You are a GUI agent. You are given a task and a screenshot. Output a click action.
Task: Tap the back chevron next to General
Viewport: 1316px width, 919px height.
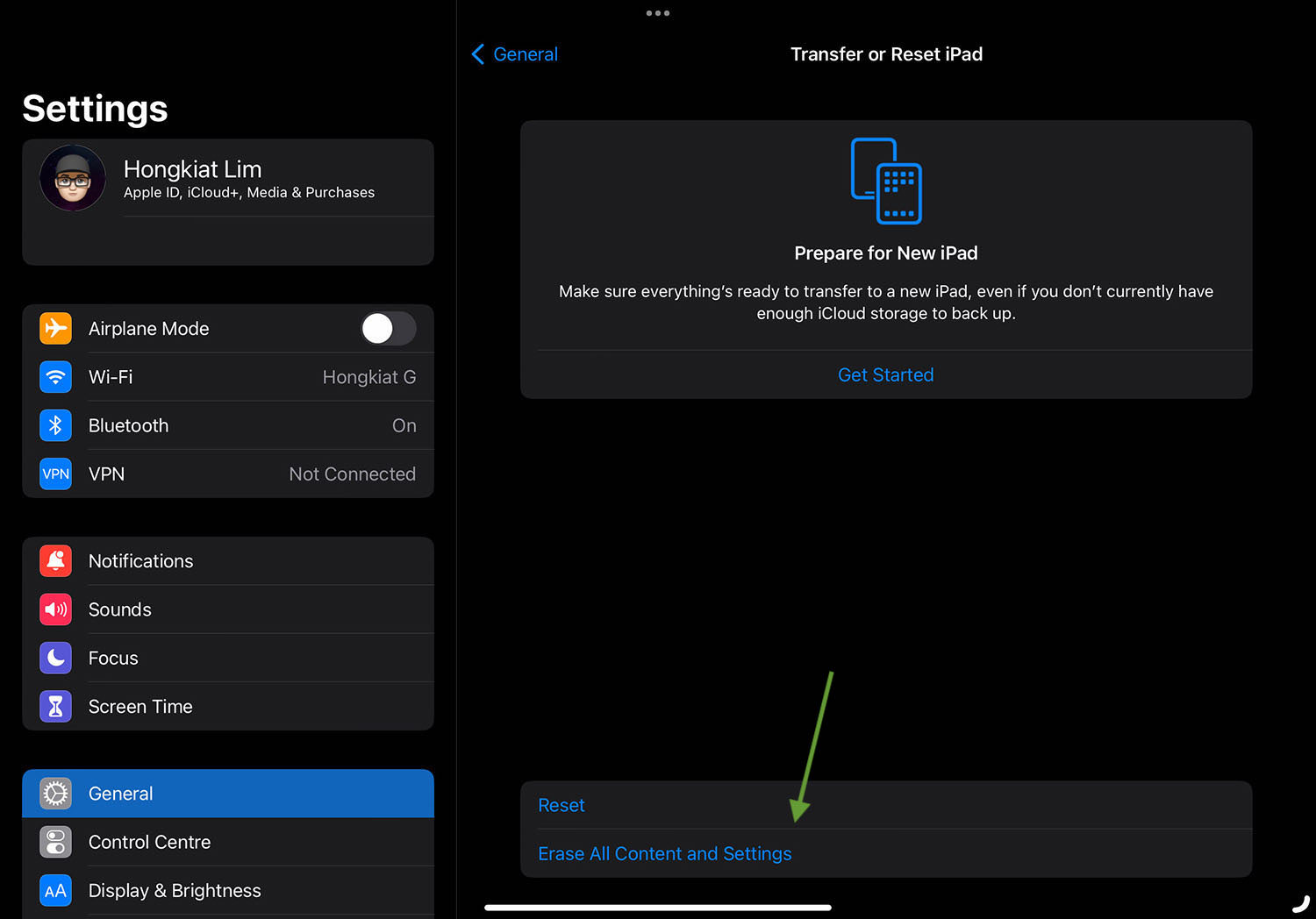tap(478, 54)
